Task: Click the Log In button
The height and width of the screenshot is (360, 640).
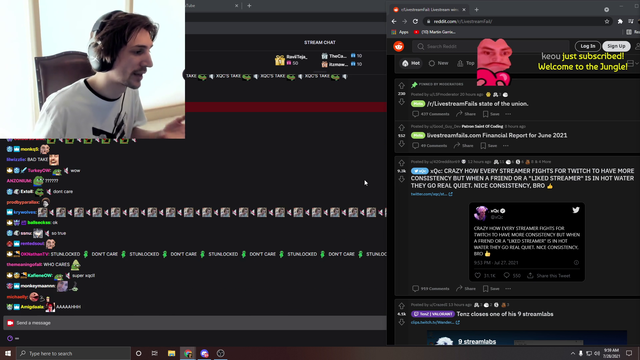Action: tap(588, 46)
